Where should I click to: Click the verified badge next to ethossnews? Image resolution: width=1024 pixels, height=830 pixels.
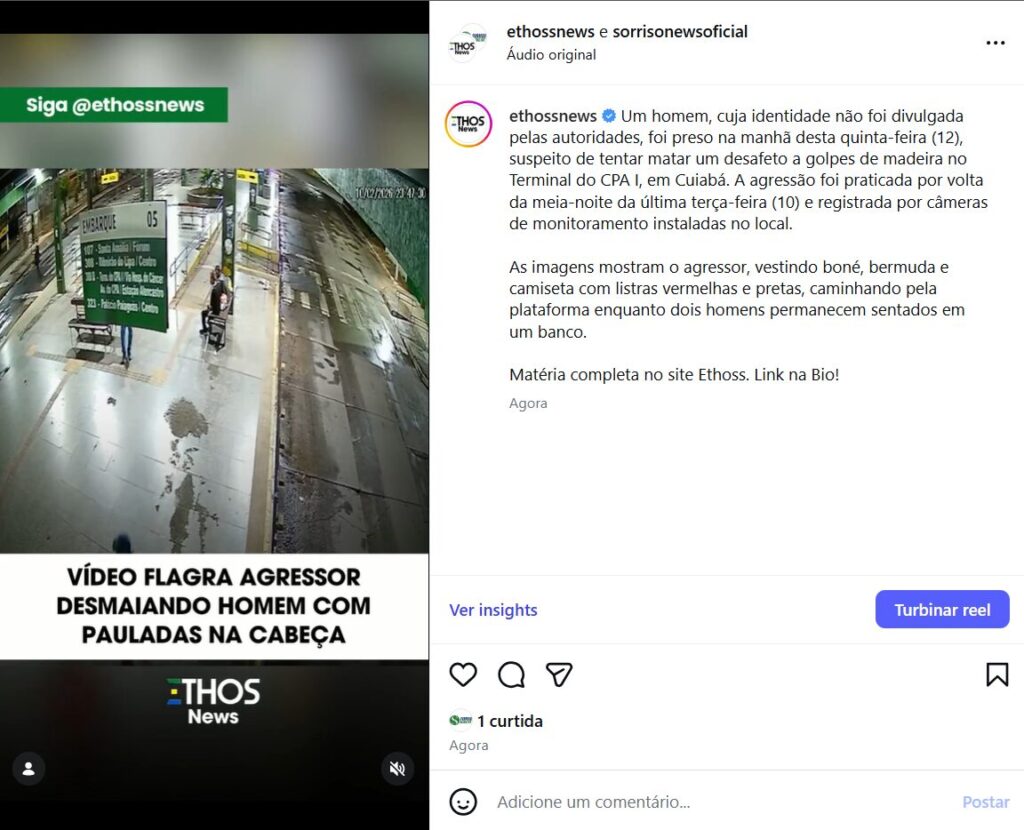[609, 116]
